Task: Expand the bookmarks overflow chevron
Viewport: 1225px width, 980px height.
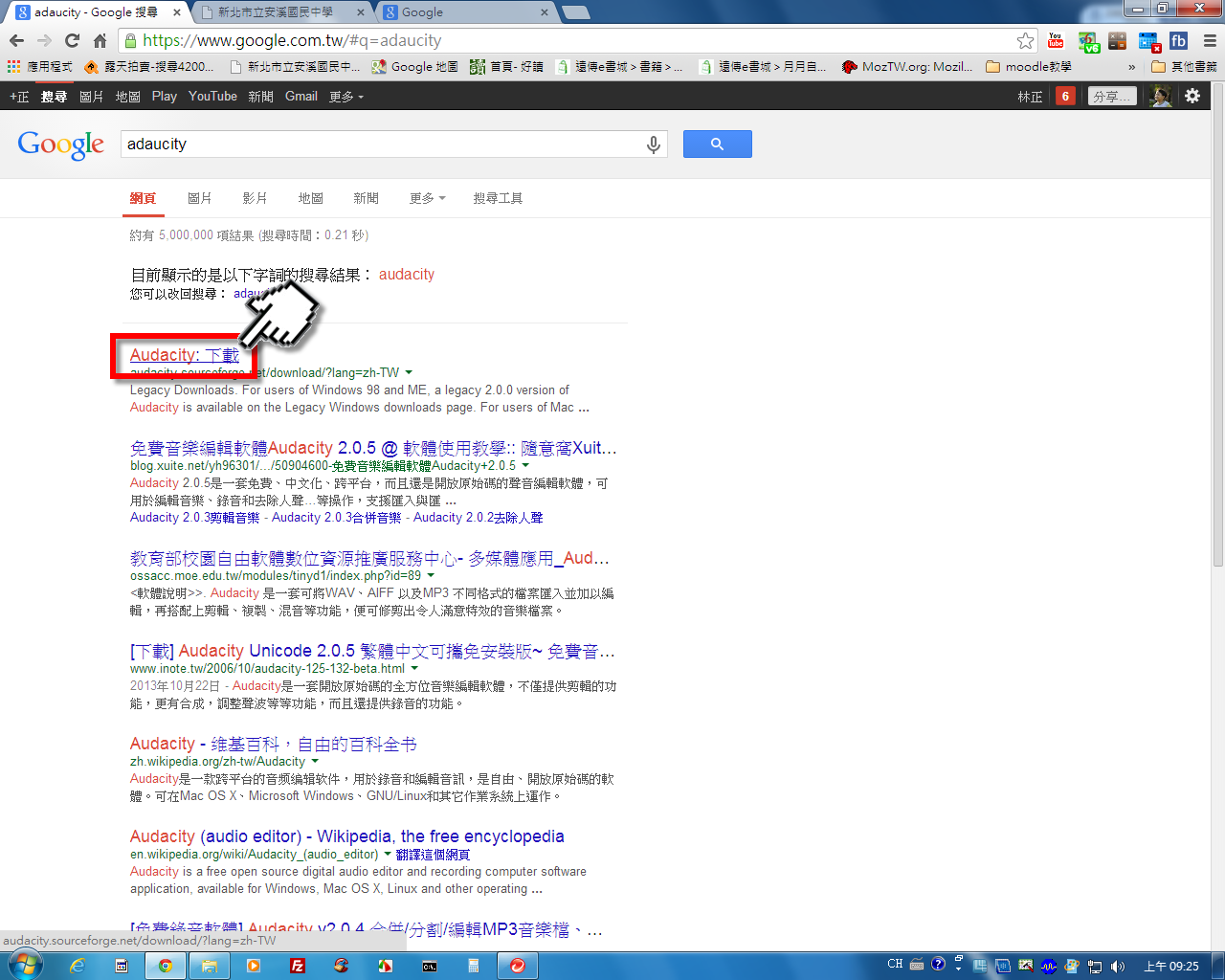Action: coord(1132,67)
